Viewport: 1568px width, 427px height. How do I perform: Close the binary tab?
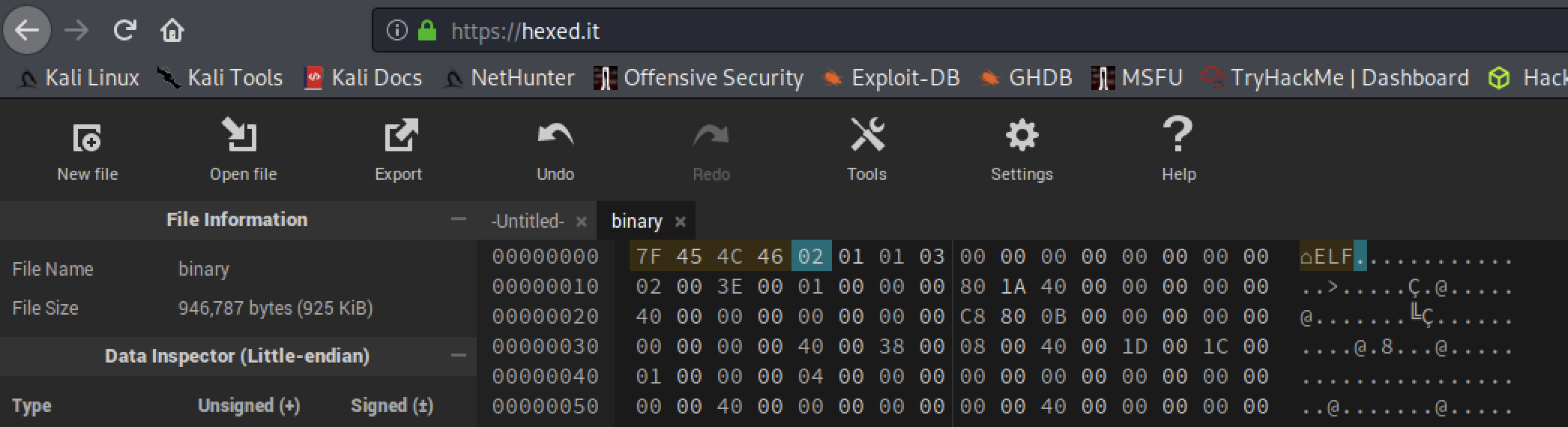click(680, 222)
